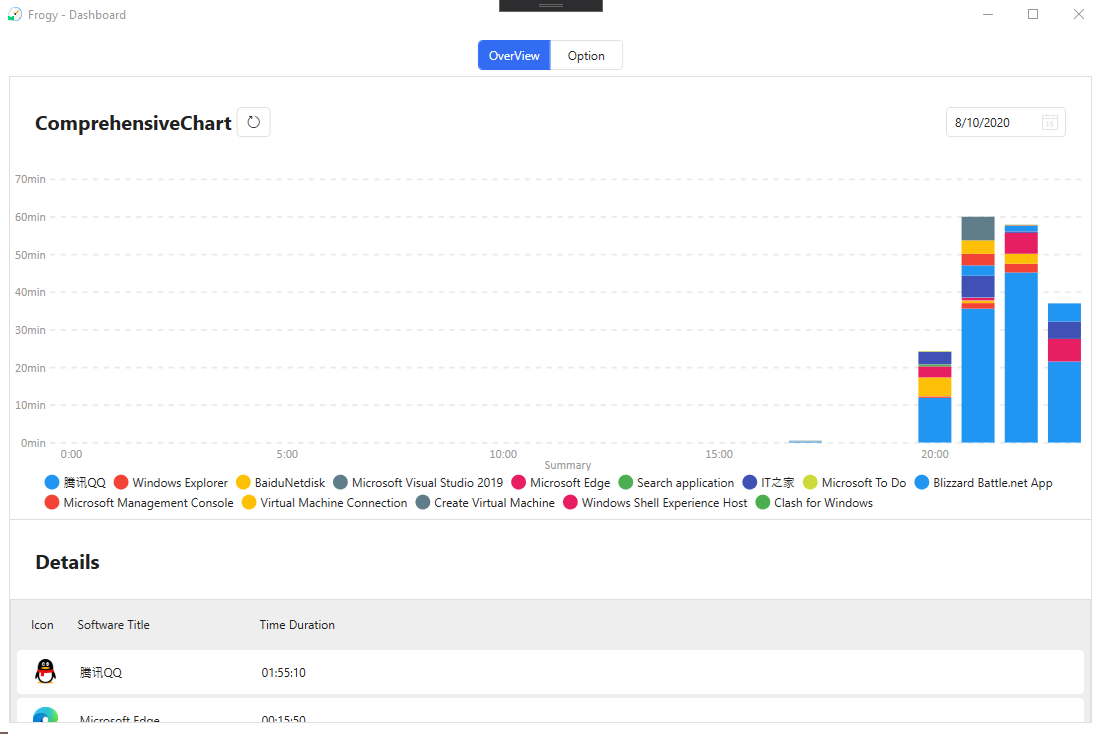Toggle 腾讯QQ series in chart legend
1102x734 pixels.
point(75,483)
